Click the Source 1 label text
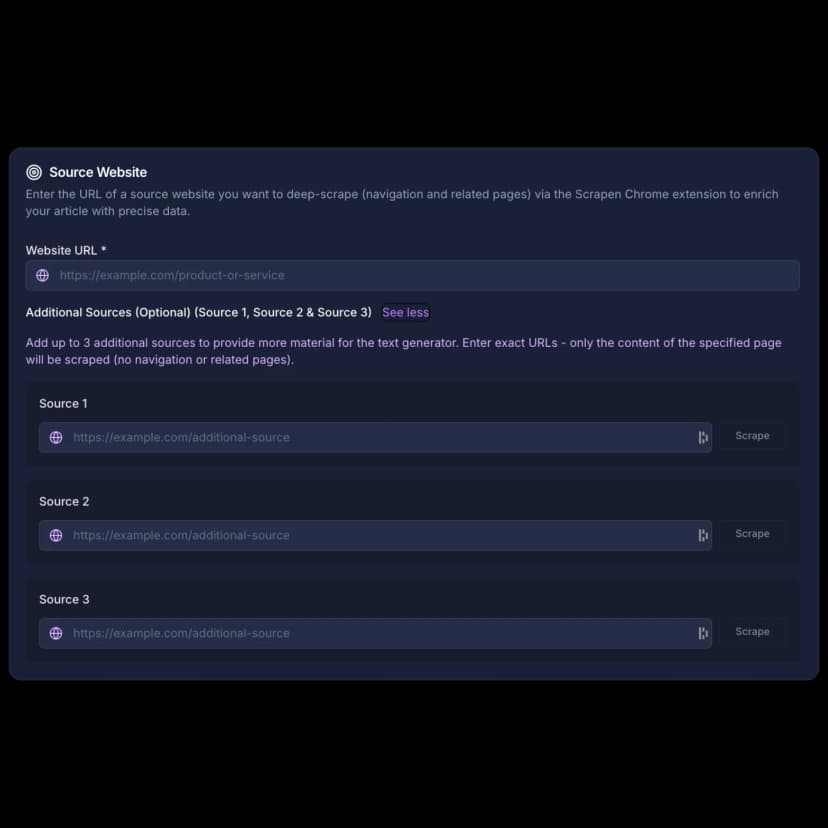Screen dimensions: 828x828 pos(63,403)
